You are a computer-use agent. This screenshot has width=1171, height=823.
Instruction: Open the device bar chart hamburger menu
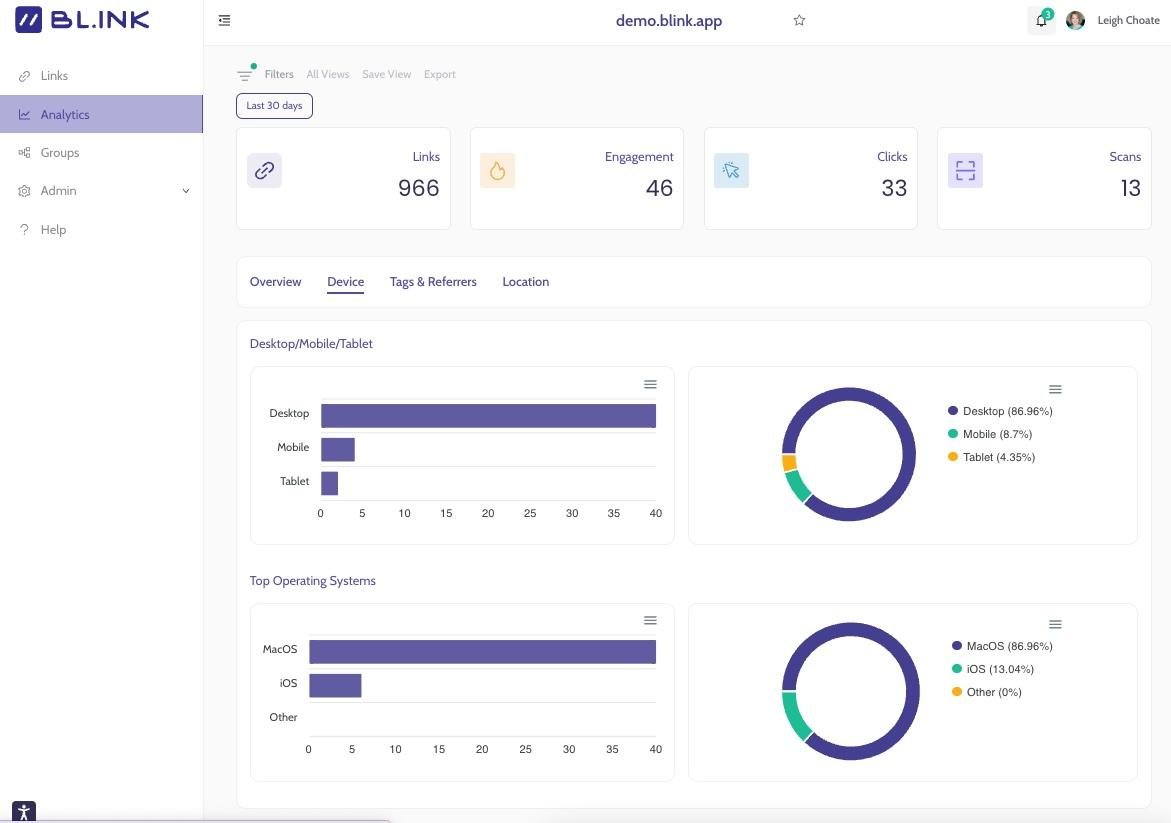[650, 385]
